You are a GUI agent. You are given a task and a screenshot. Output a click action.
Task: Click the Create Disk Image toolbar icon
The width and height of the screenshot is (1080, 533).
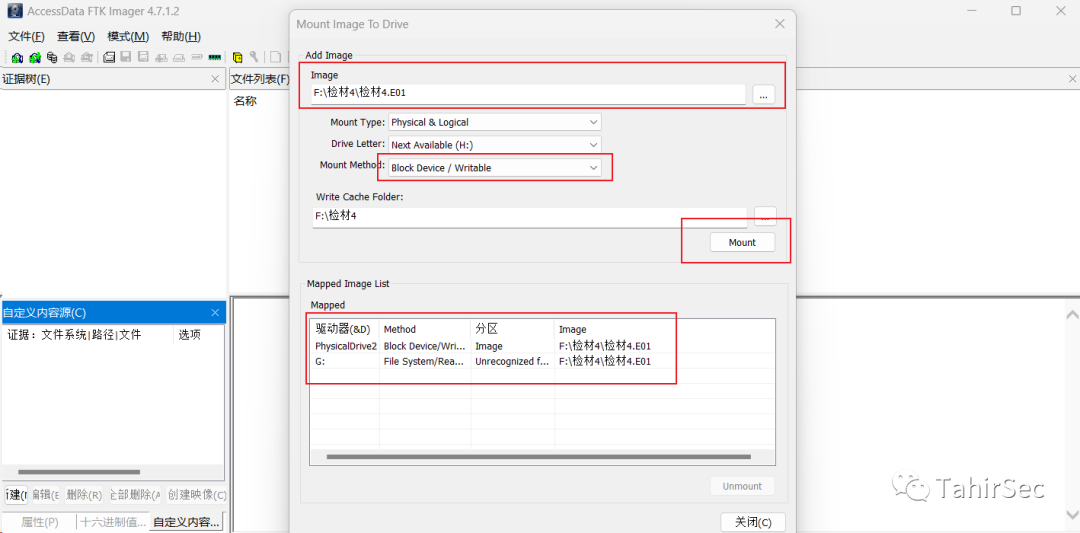109,57
